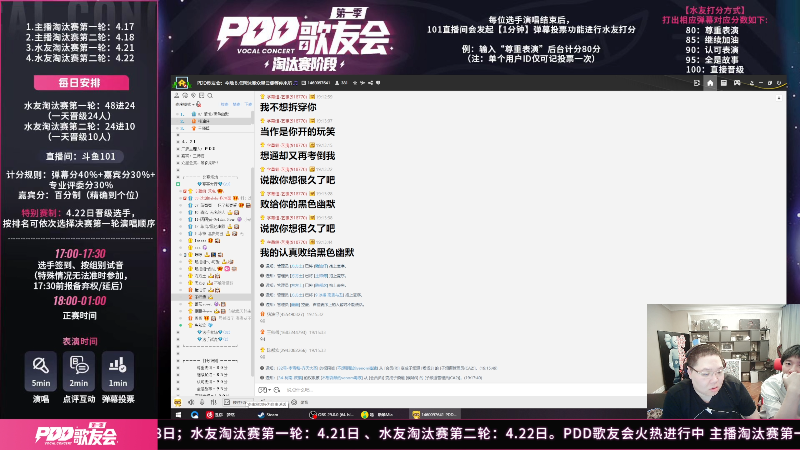Open the mode dropdown above channel list
The width and height of the screenshot is (800, 450).
(x=185, y=104)
